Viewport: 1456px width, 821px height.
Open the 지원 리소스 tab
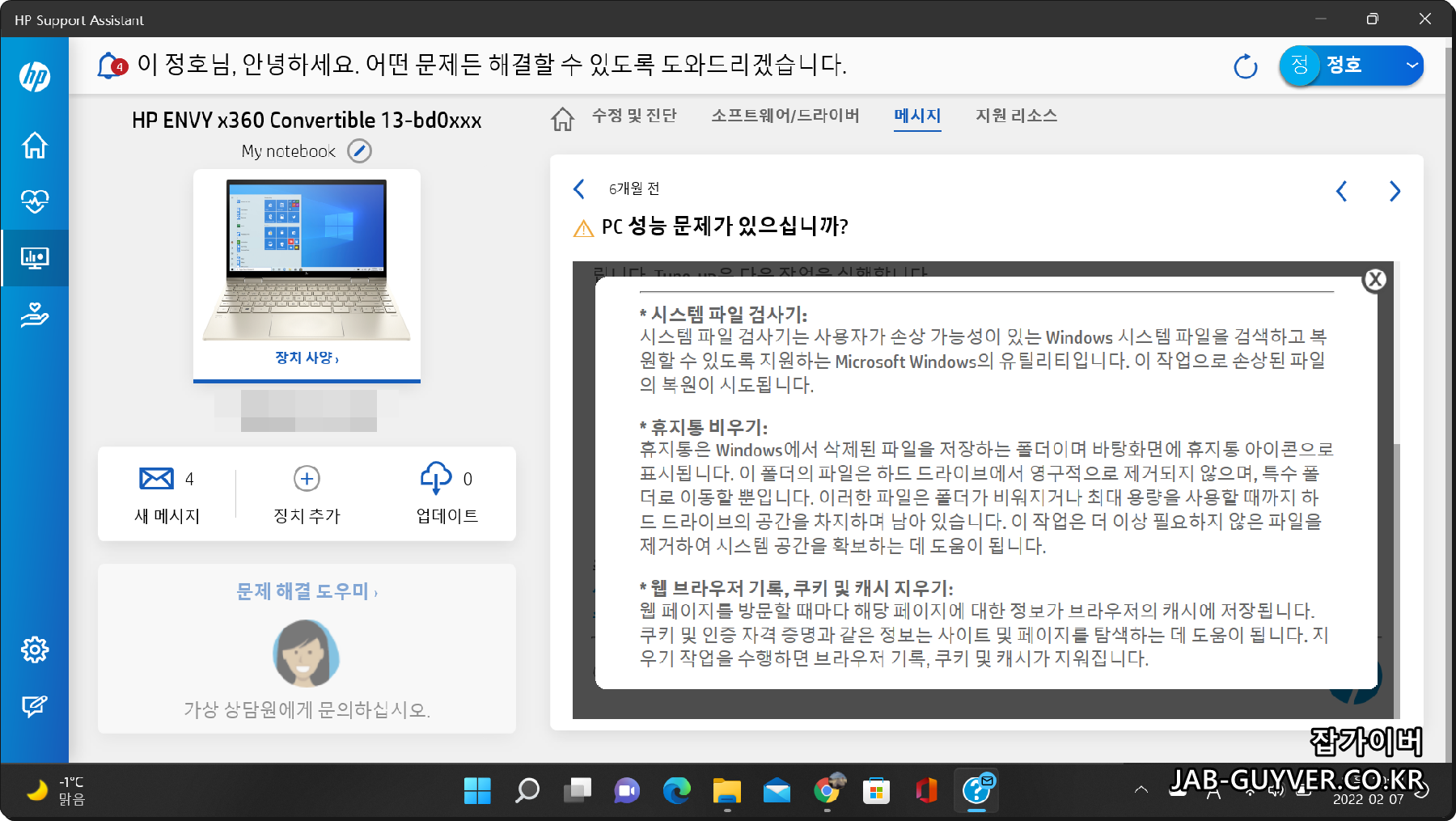[1017, 116]
